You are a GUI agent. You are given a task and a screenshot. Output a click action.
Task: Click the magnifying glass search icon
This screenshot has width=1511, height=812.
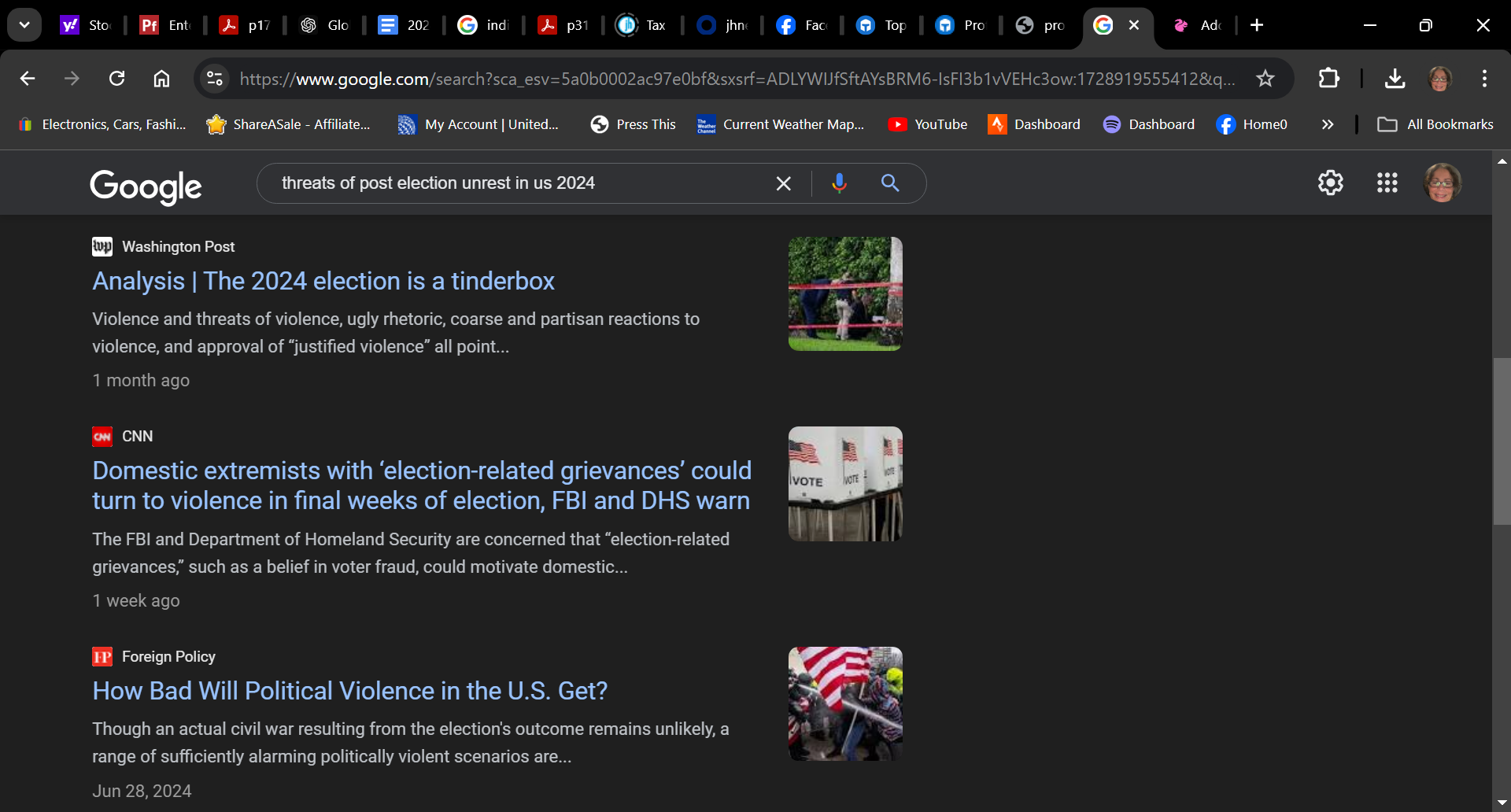pos(890,183)
